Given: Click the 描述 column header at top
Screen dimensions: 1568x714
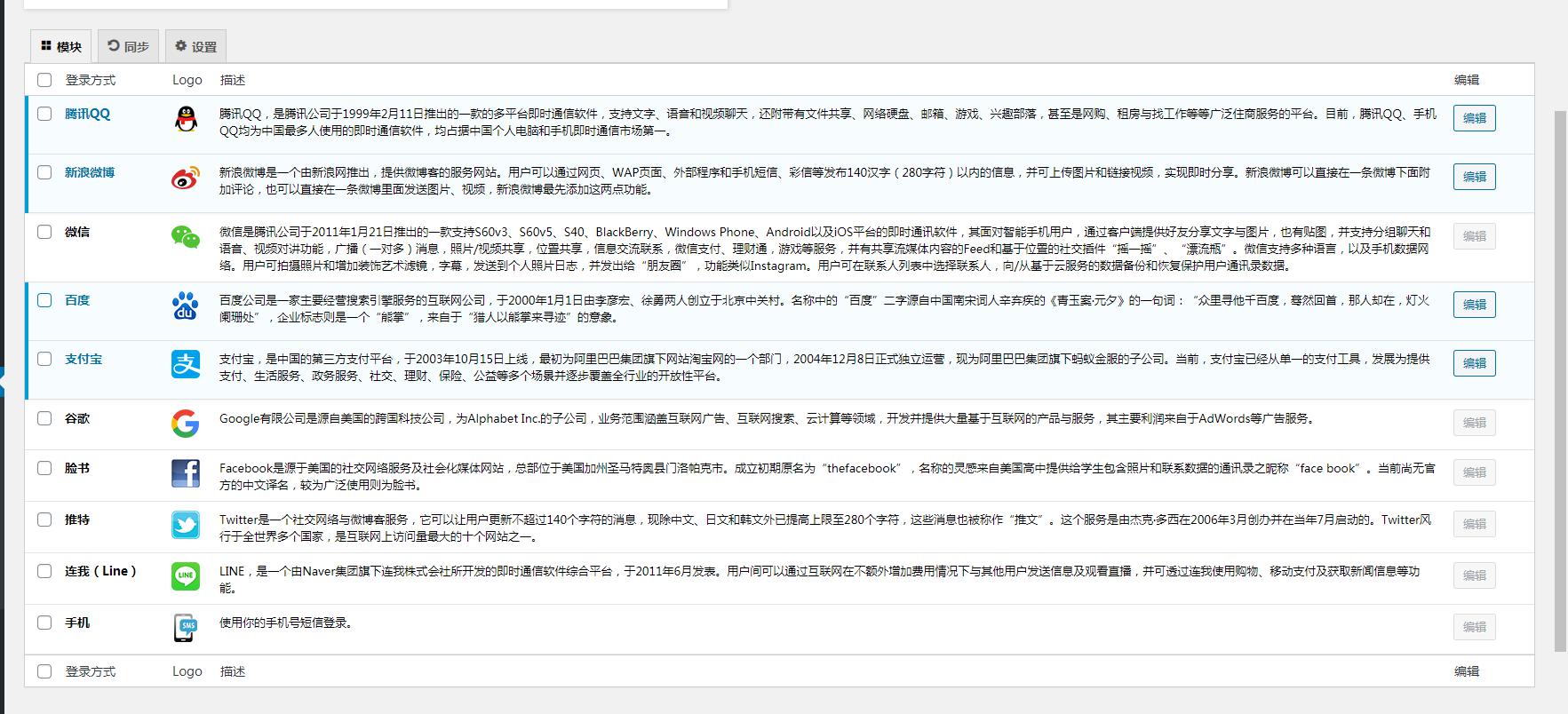Looking at the screenshot, I should tap(233, 80).
